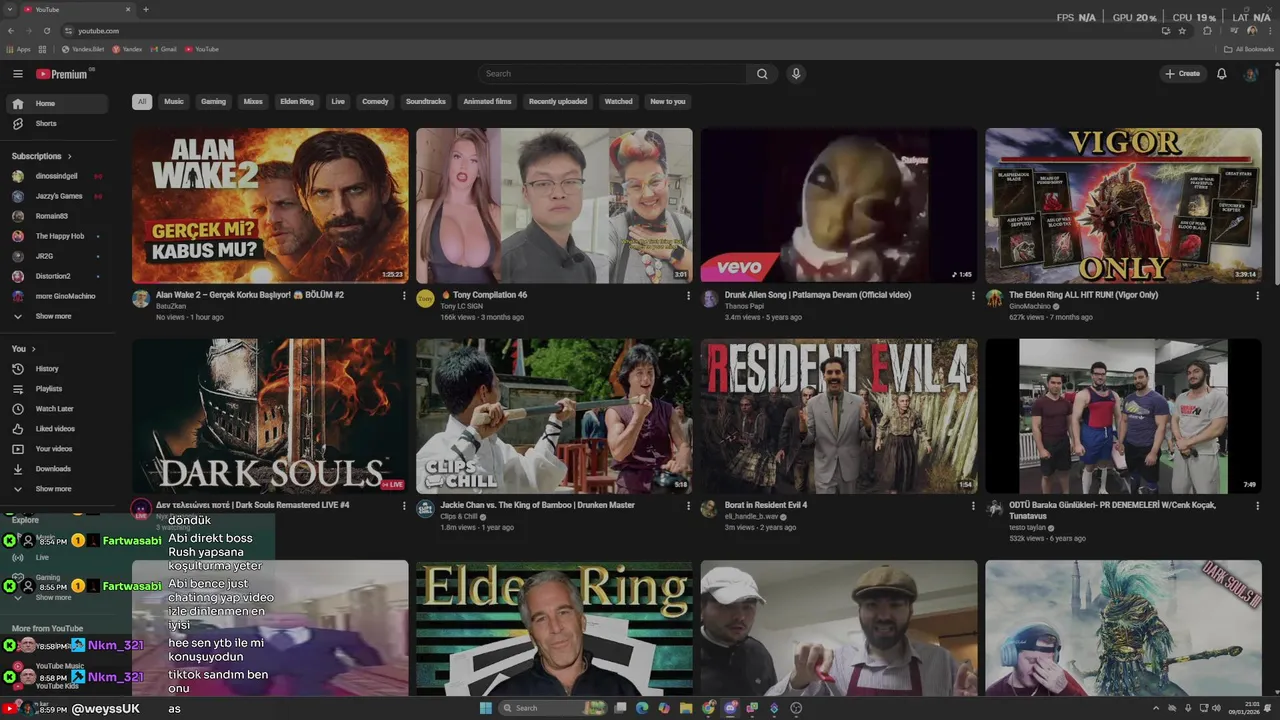The height and width of the screenshot is (720, 1280).
Task: Open the account avatar menu
Action: pyautogui.click(x=1250, y=74)
